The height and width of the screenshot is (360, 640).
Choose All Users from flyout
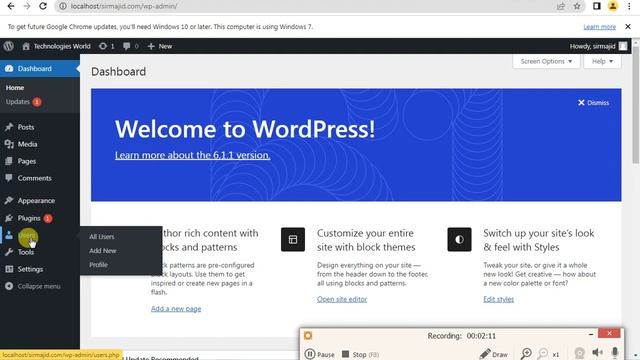[x=102, y=237]
